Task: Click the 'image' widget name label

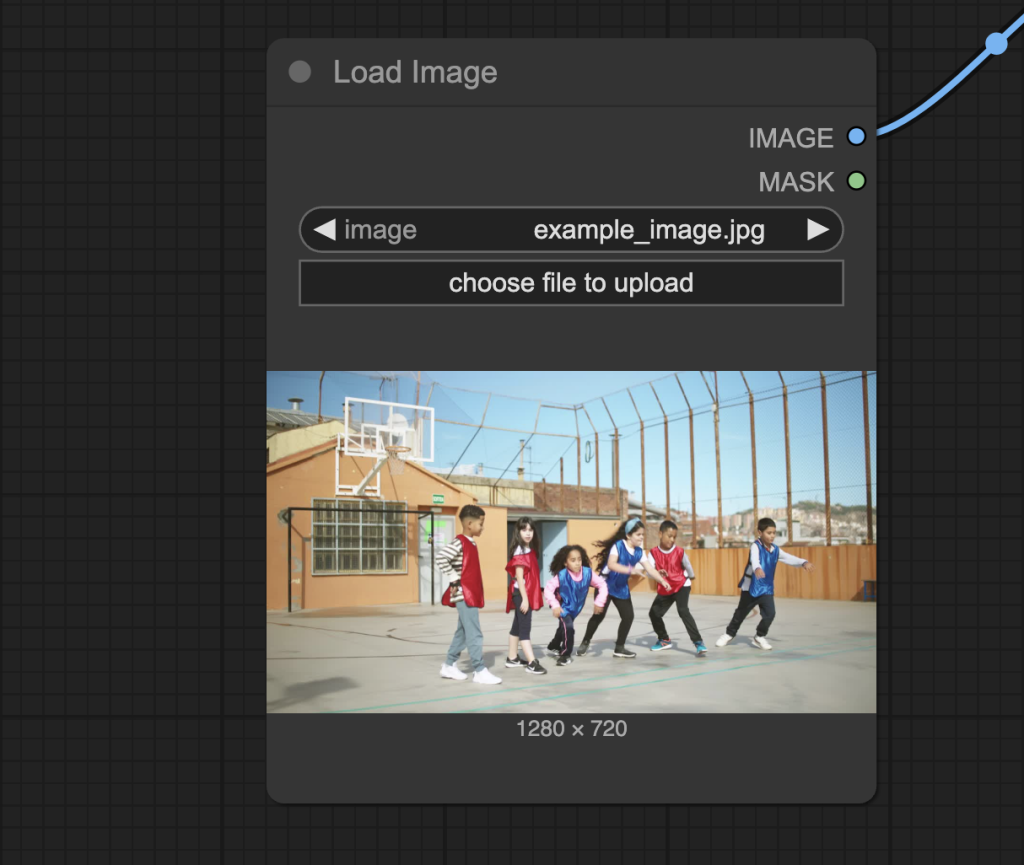Action: (x=380, y=230)
